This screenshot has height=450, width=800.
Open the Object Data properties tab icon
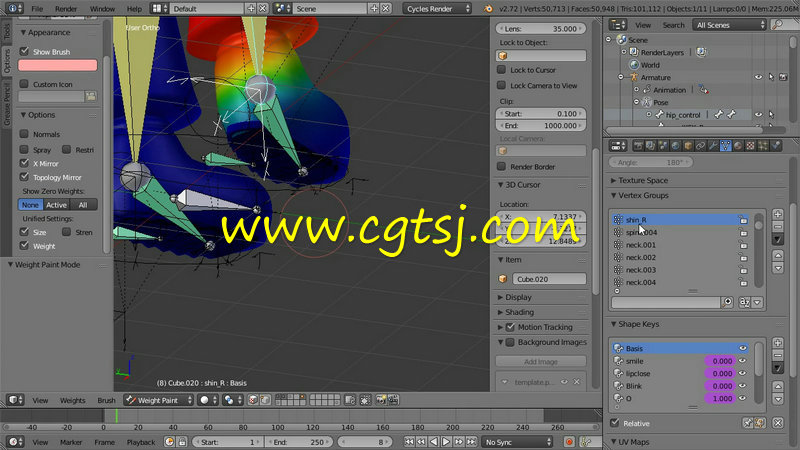click(x=725, y=146)
